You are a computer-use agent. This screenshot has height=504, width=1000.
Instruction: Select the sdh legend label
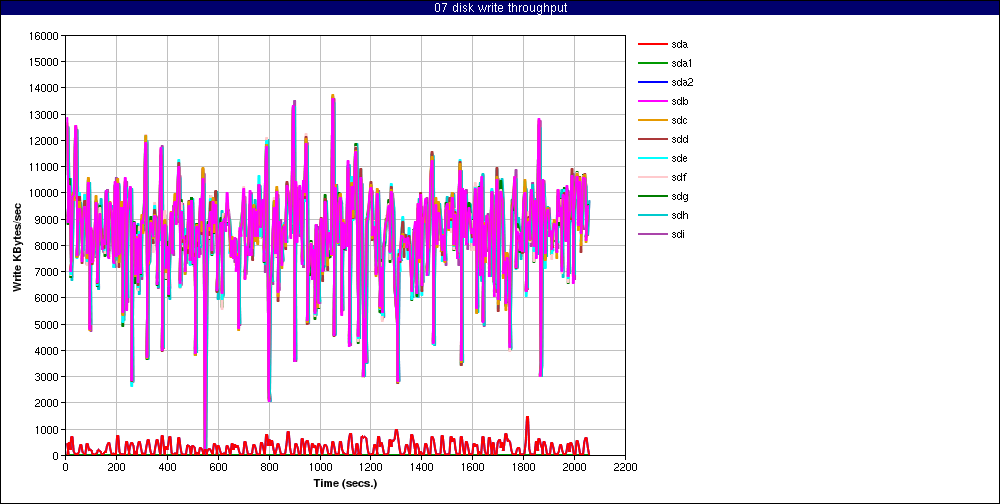[679, 215]
